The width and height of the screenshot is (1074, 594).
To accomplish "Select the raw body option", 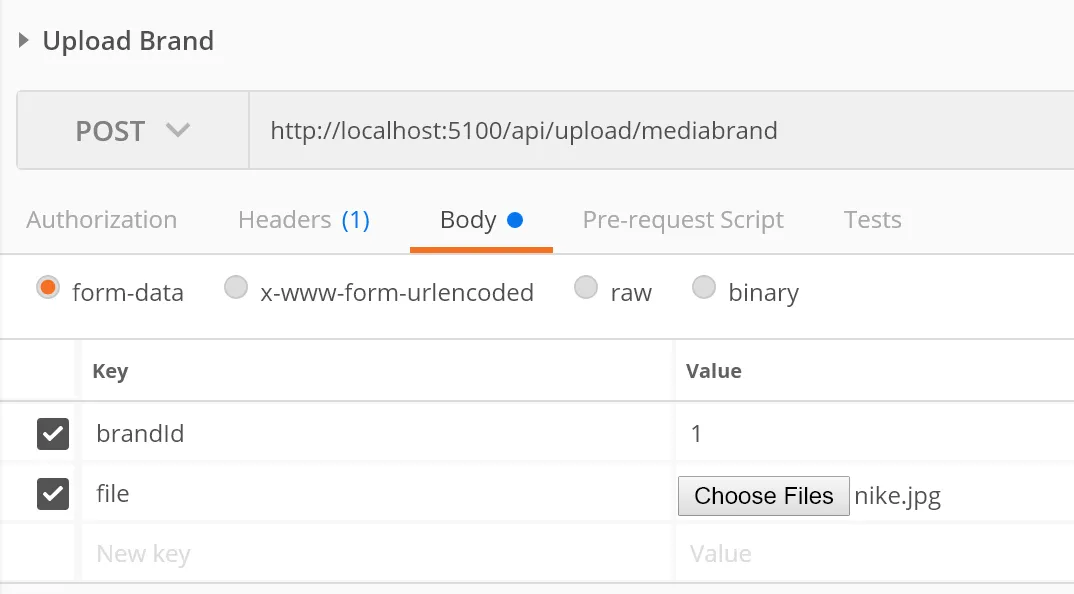I will (x=586, y=288).
